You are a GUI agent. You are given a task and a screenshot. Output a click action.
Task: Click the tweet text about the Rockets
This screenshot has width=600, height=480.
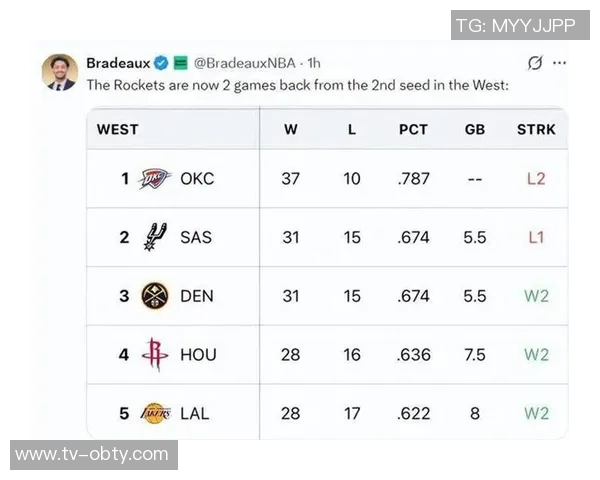pyautogui.click(x=298, y=85)
